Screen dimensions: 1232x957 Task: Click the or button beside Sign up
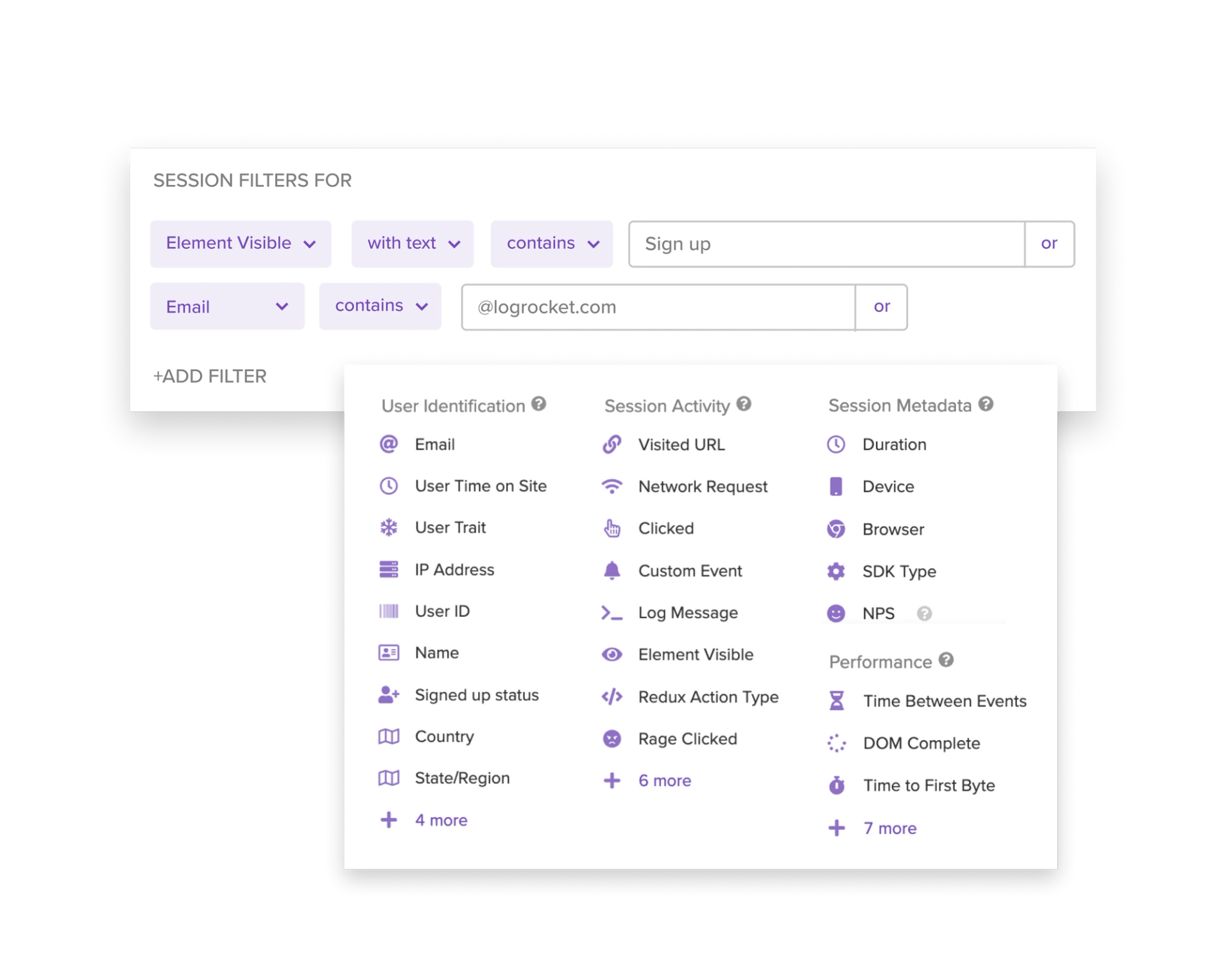(1048, 244)
